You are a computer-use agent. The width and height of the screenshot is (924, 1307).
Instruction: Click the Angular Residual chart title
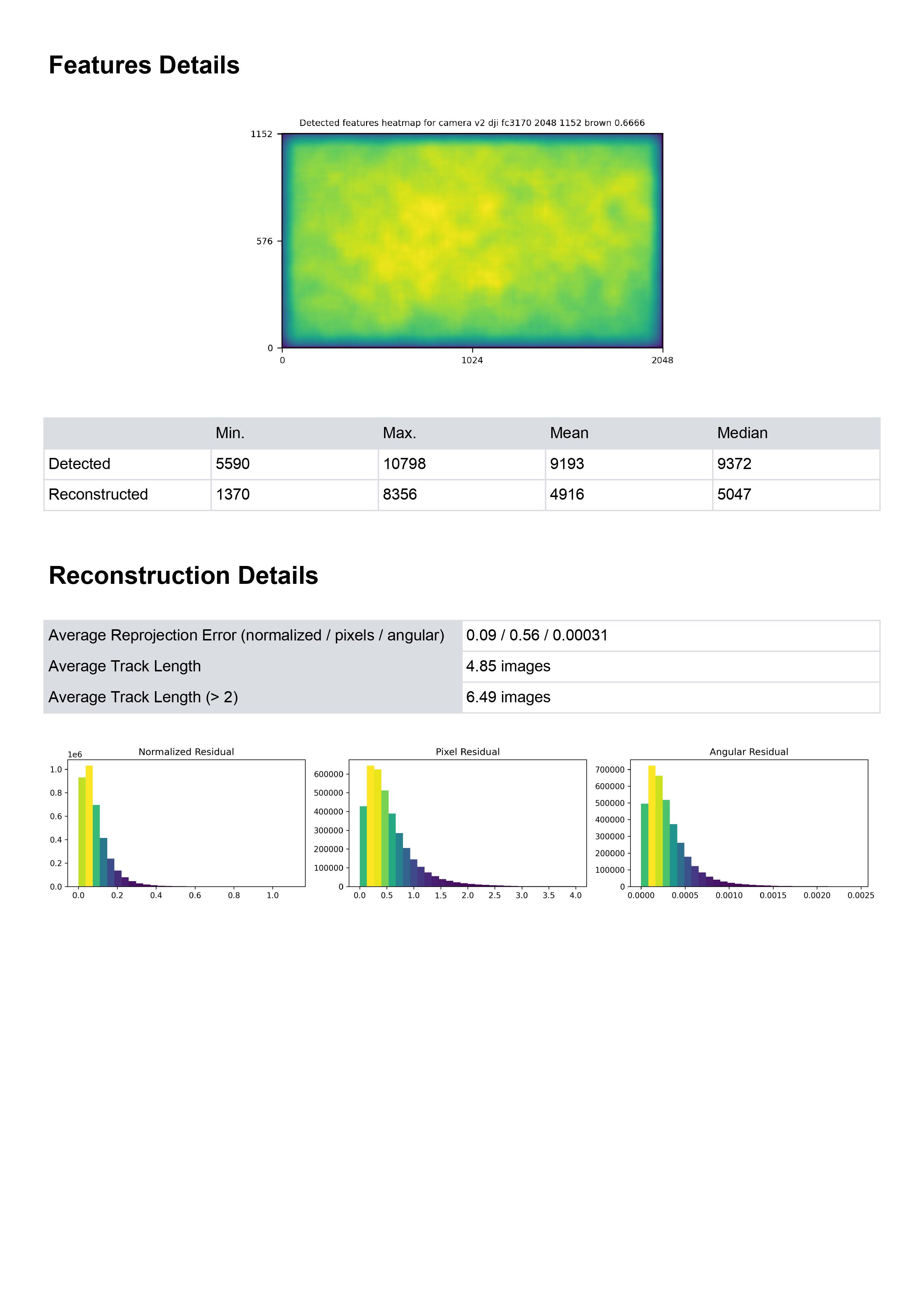[x=749, y=752]
